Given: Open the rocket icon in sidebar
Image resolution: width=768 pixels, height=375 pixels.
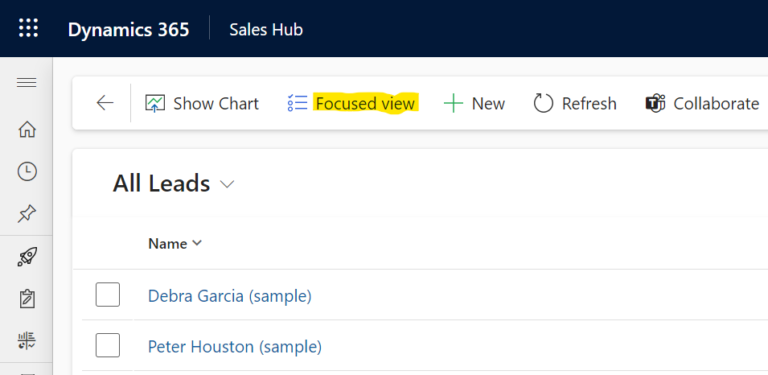Looking at the screenshot, I should [27, 257].
